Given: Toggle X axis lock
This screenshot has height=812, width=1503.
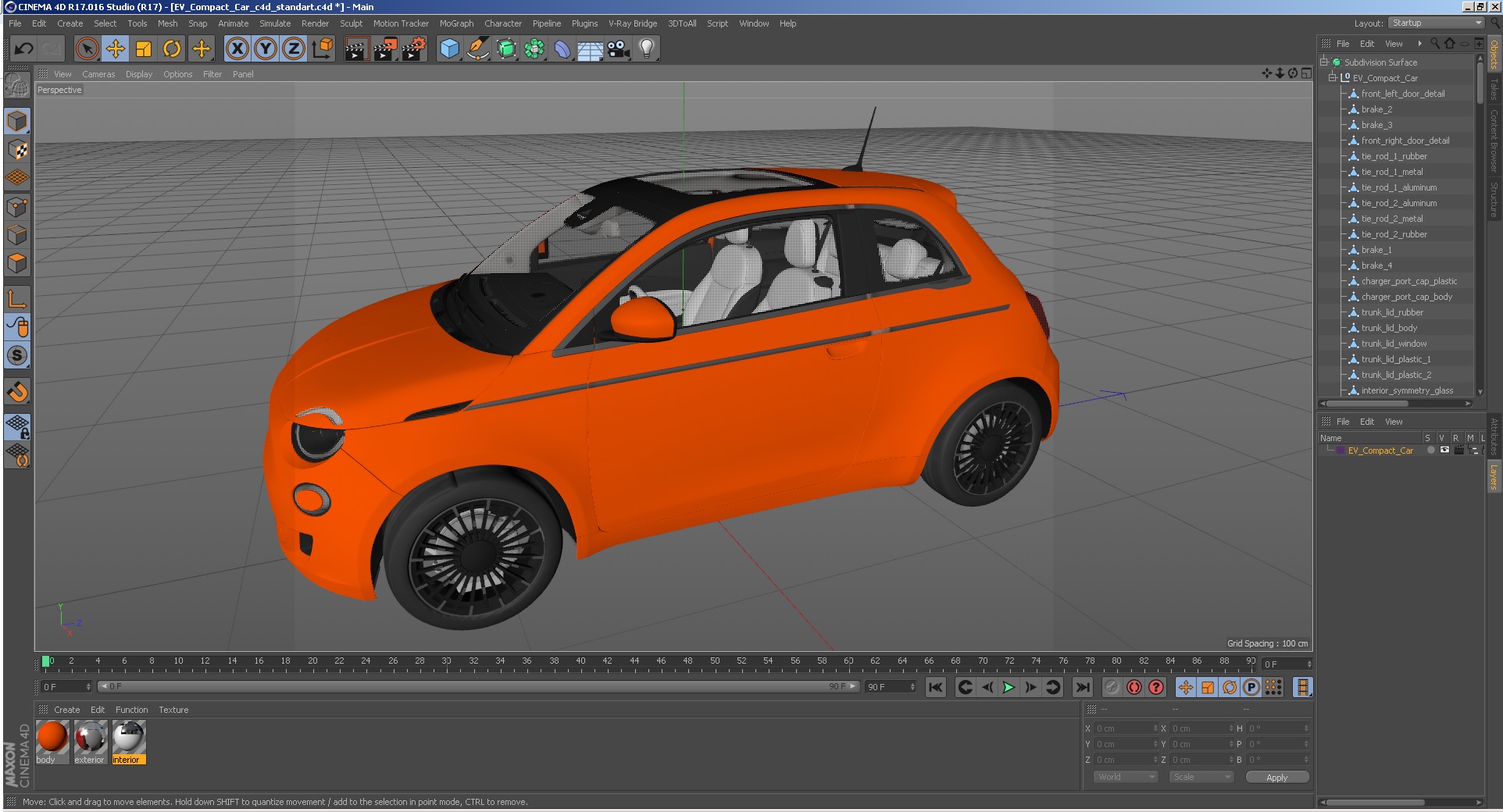Looking at the screenshot, I should 237,49.
